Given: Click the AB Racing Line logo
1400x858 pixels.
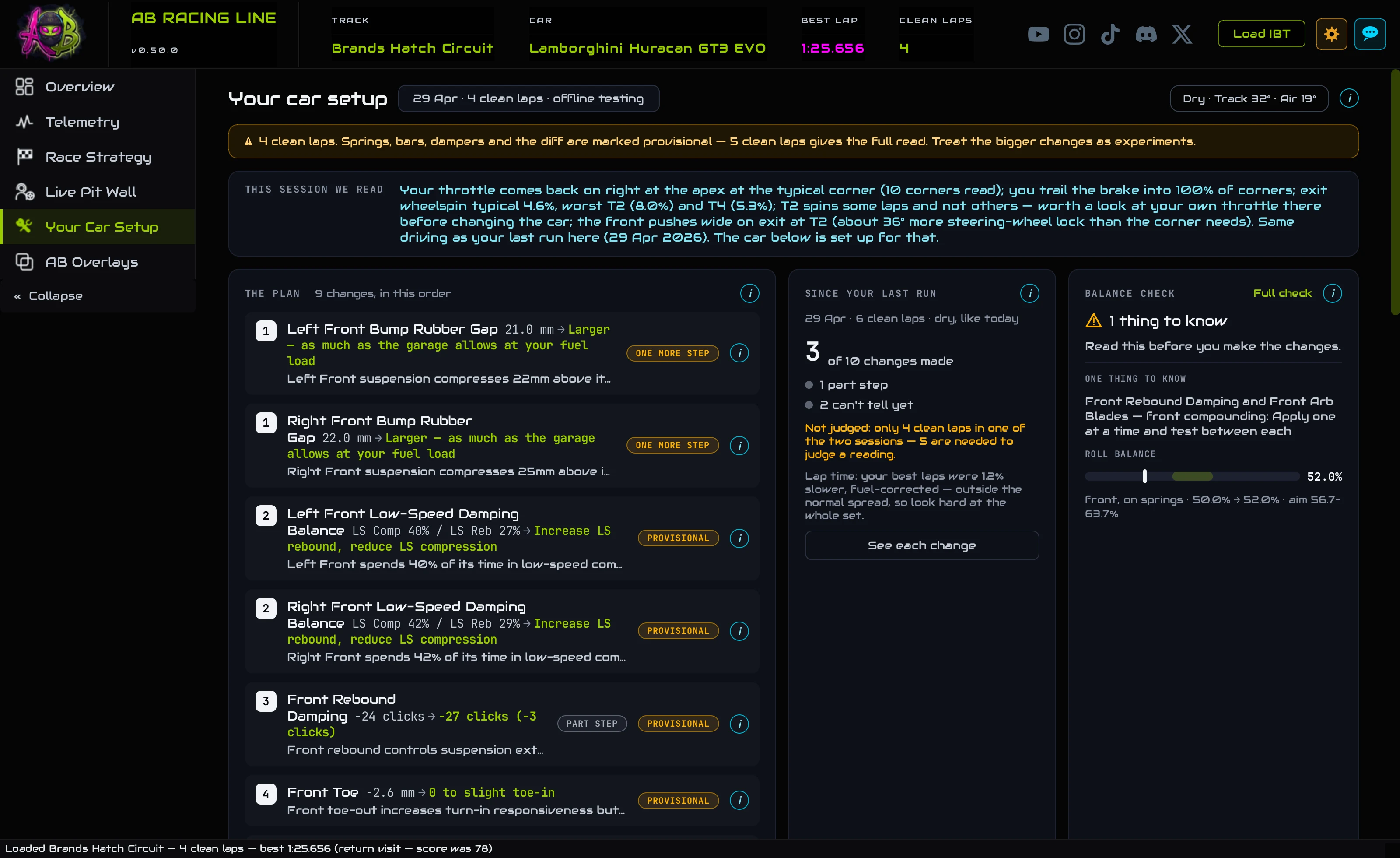Looking at the screenshot, I should 51,33.
